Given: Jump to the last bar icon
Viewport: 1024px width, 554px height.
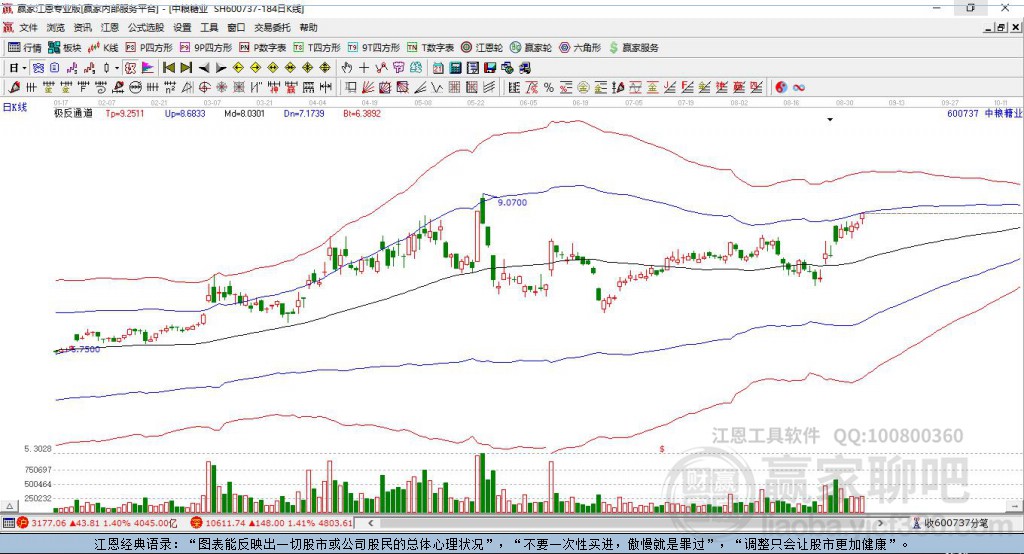Looking at the screenshot, I should pyautogui.click(x=186, y=68).
